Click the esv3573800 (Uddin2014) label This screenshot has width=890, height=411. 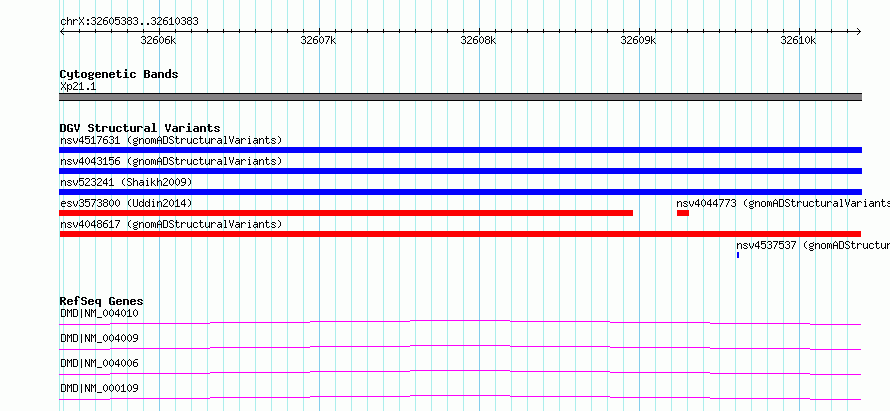click(x=126, y=203)
